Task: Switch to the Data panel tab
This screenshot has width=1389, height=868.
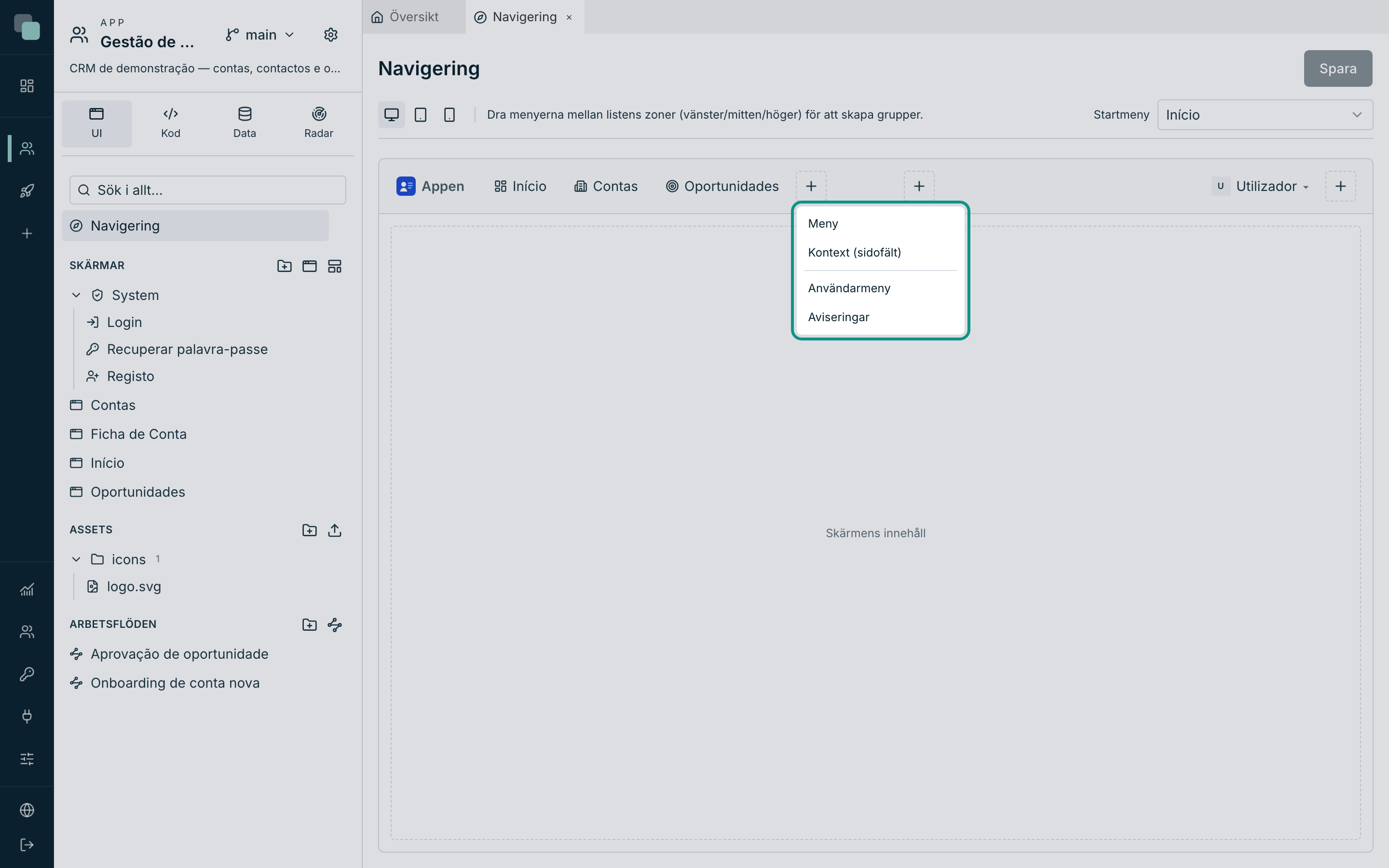Action: pos(245,123)
